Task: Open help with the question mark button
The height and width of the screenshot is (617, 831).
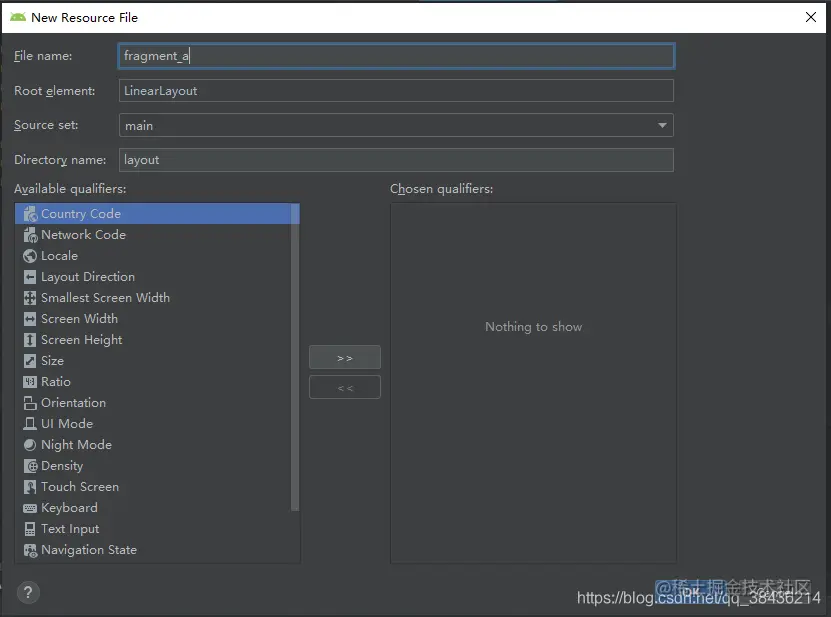Action: [28, 593]
